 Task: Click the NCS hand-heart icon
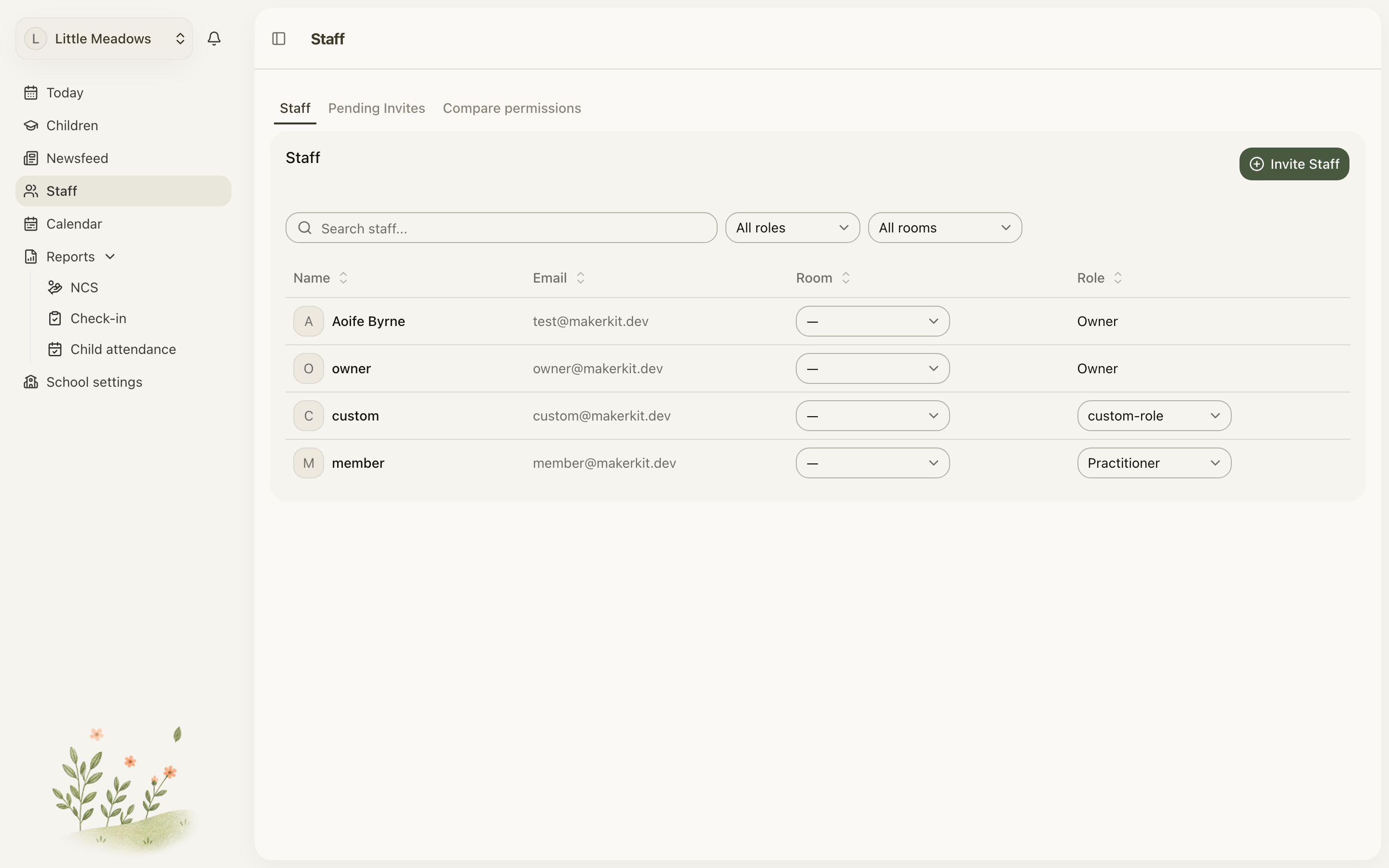tap(55, 287)
